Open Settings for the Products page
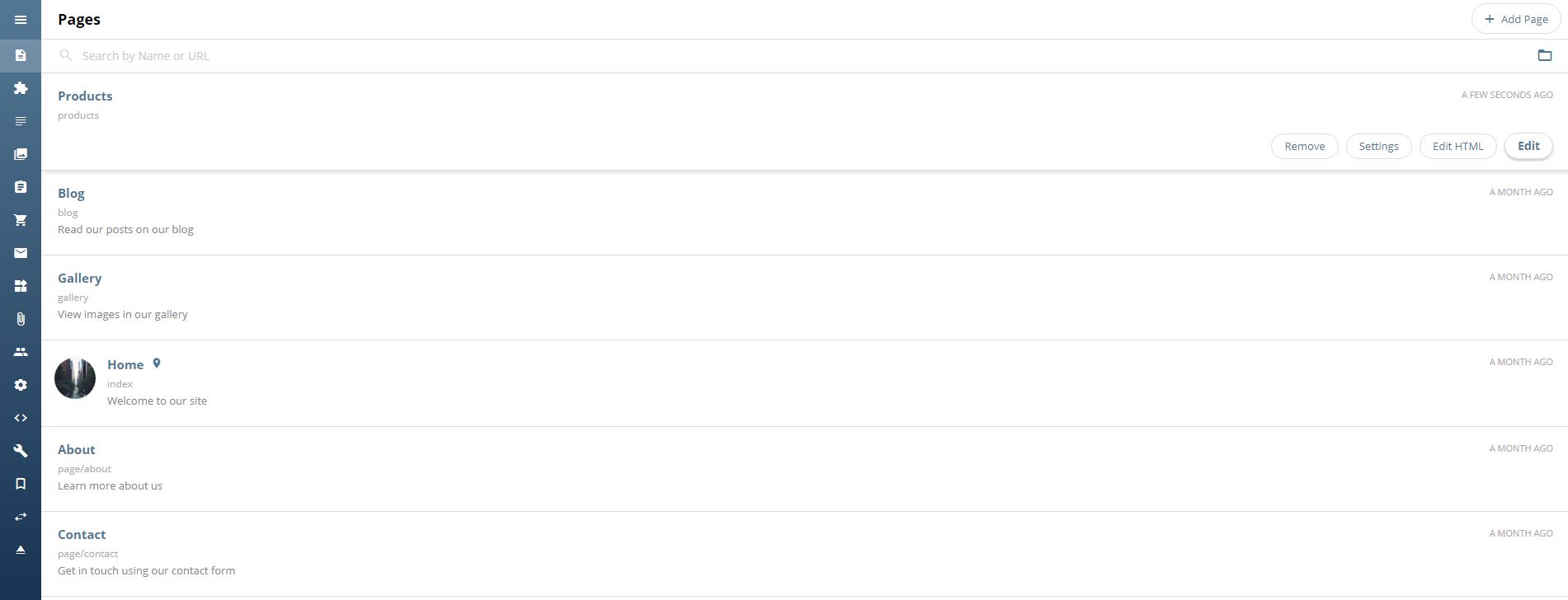Screen dimensions: 1568x600 click(x=1378, y=146)
